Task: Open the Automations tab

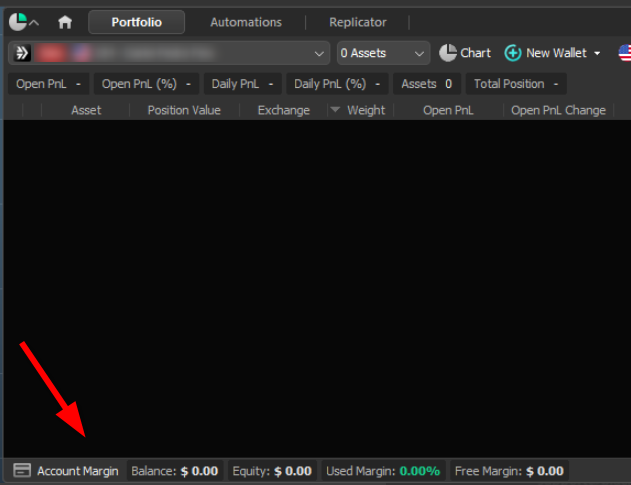Action: pyautogui.click(x=246, y=22)
